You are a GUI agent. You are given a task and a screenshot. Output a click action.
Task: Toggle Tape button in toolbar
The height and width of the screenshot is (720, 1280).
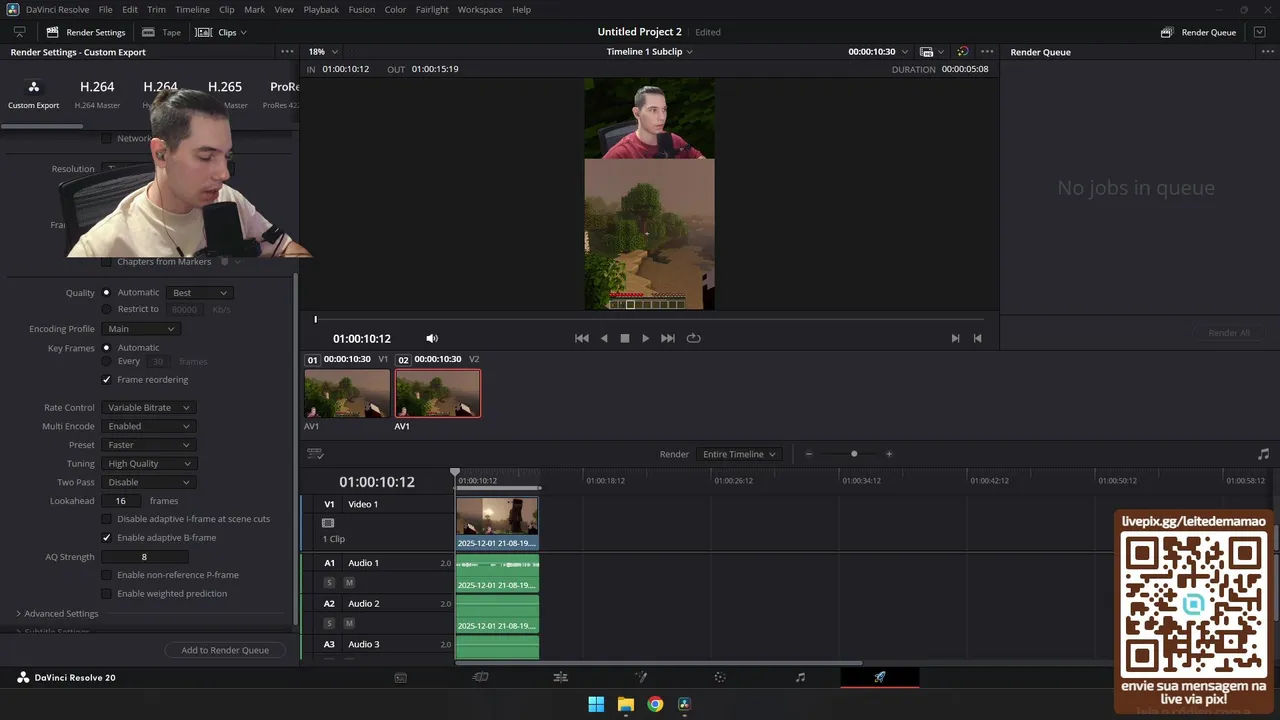[x=162, y=32]
